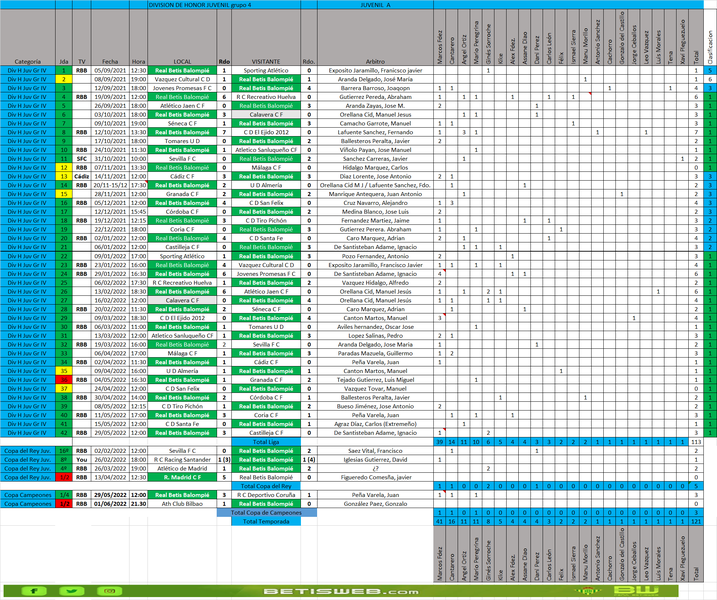Select referee Manrique Antequera, Juan Antonio
This screenshot has width=717, height=600.
[x=375, y=194]
